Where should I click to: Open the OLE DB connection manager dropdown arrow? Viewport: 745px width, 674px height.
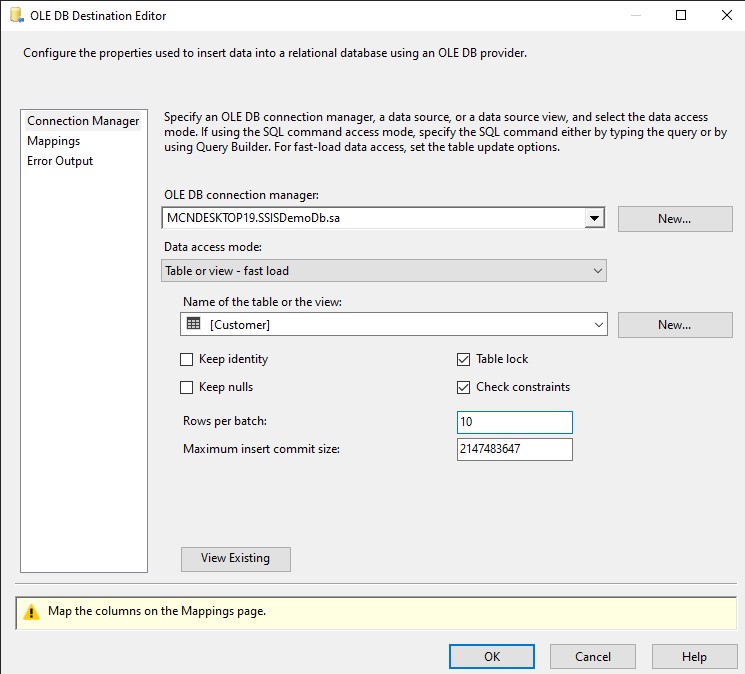594,218
